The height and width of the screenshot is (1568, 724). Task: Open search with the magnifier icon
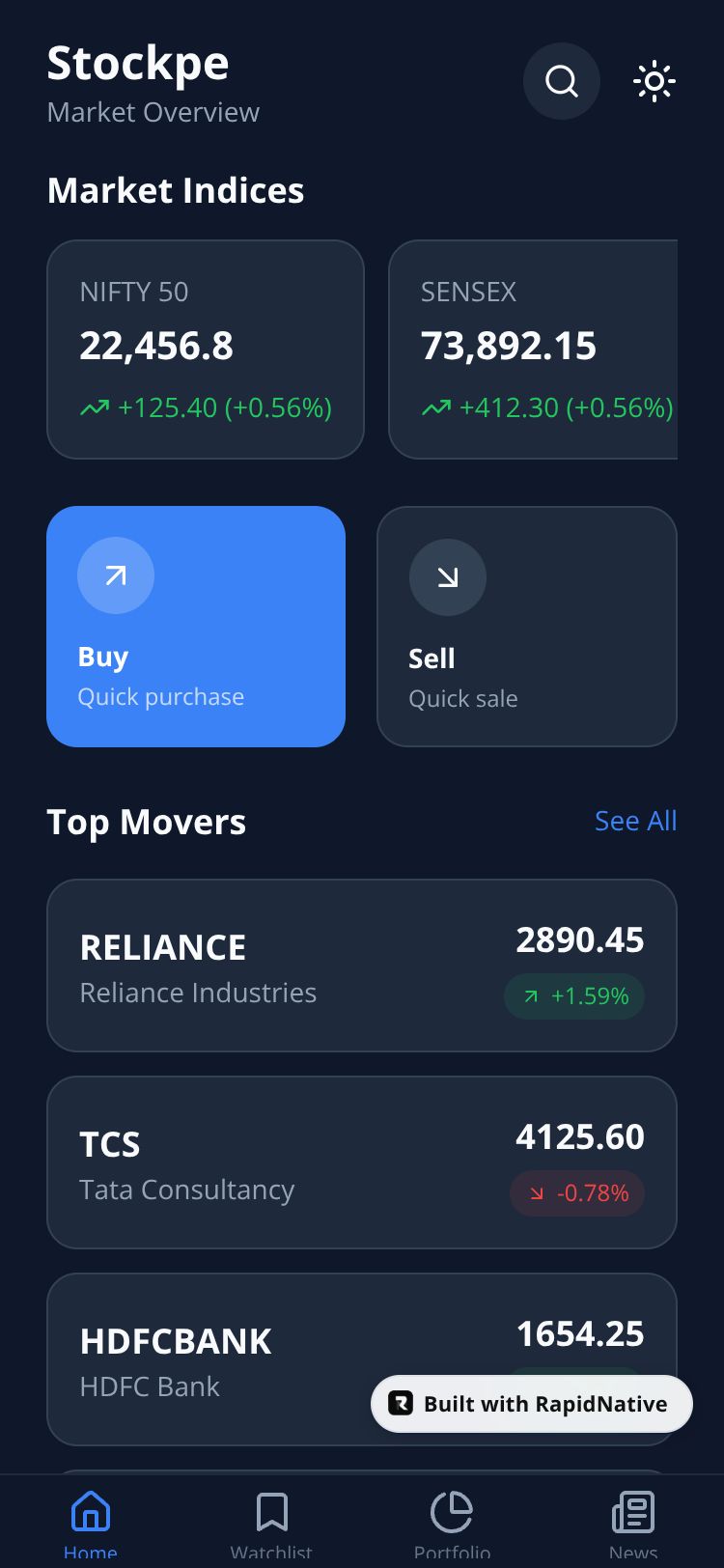click(x=561, y=81)
